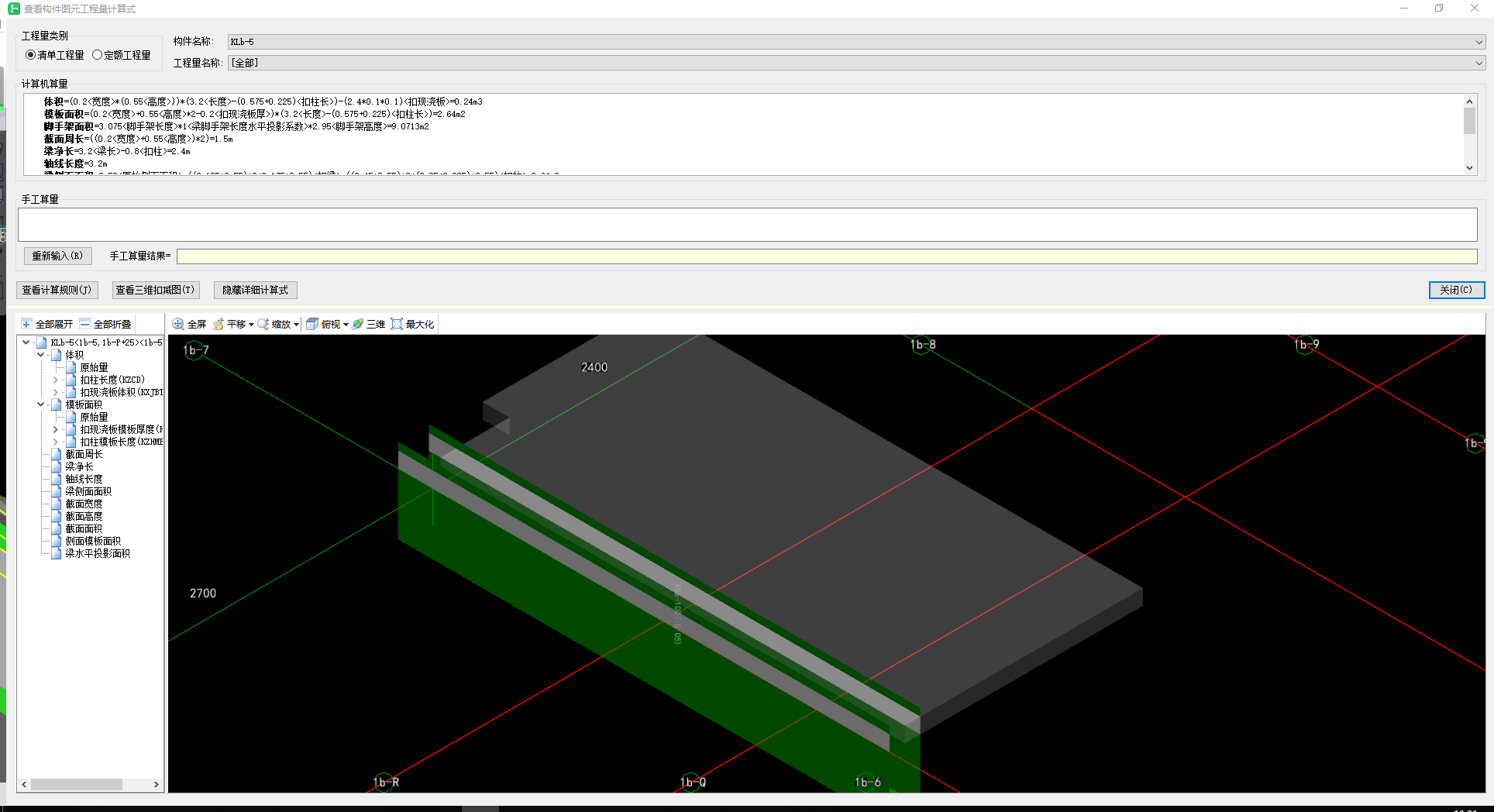The image size is (1494, 812).
Task: Activate the 平移 pan hand tool
Action: (x=219, y=324)
